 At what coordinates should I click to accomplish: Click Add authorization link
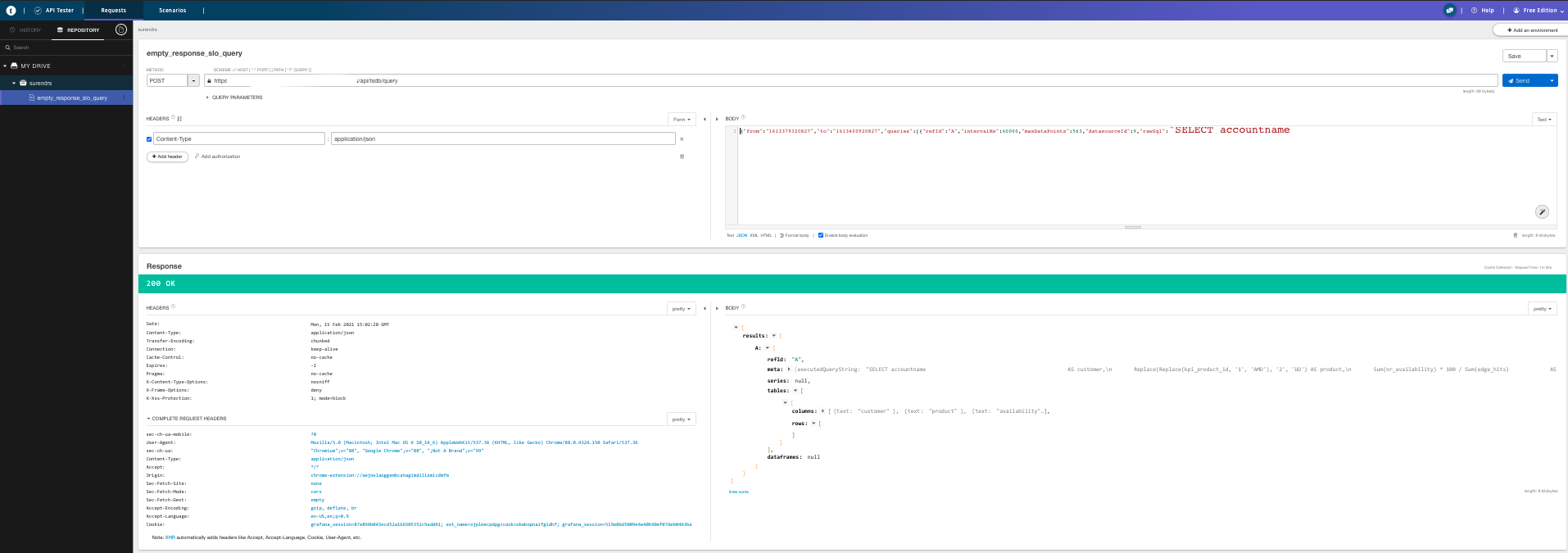[217, 156]
